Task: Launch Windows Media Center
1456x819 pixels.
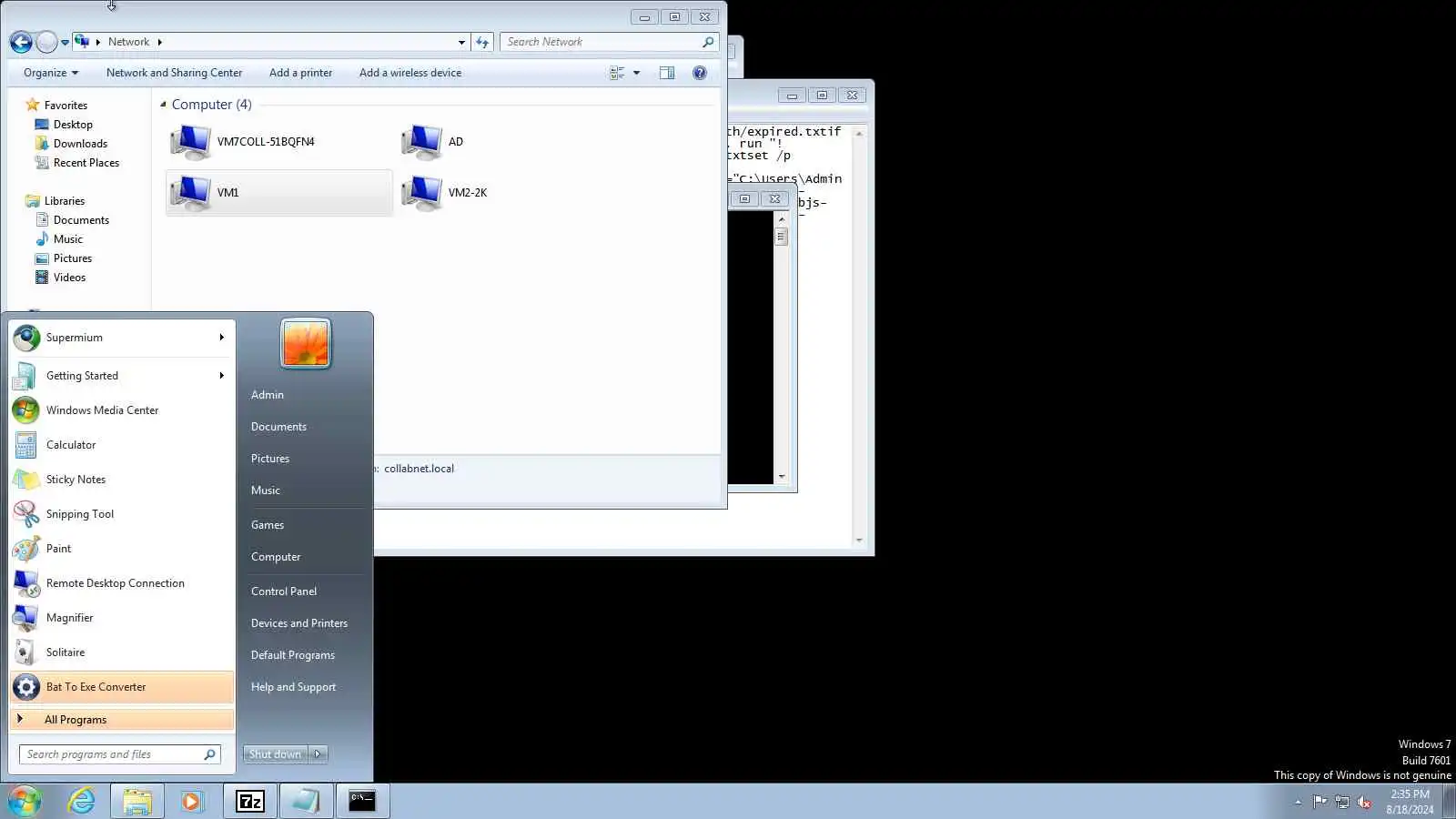Action: [x=121, y=410]
